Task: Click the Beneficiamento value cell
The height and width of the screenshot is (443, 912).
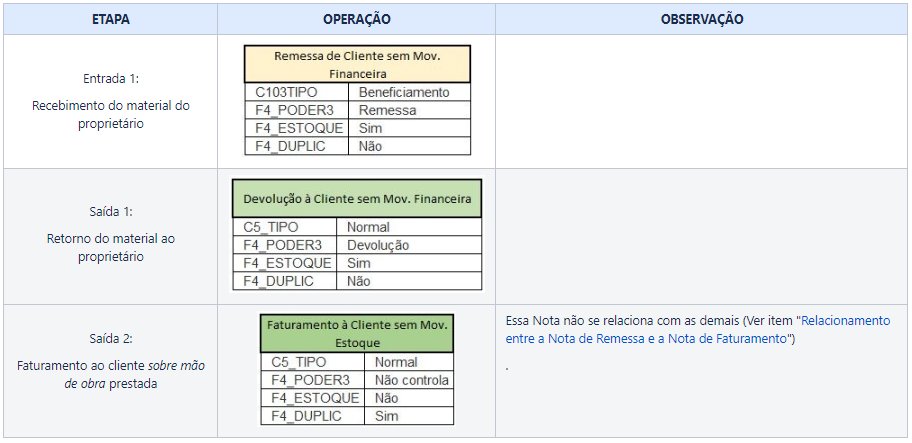Action: coord(409,92)
